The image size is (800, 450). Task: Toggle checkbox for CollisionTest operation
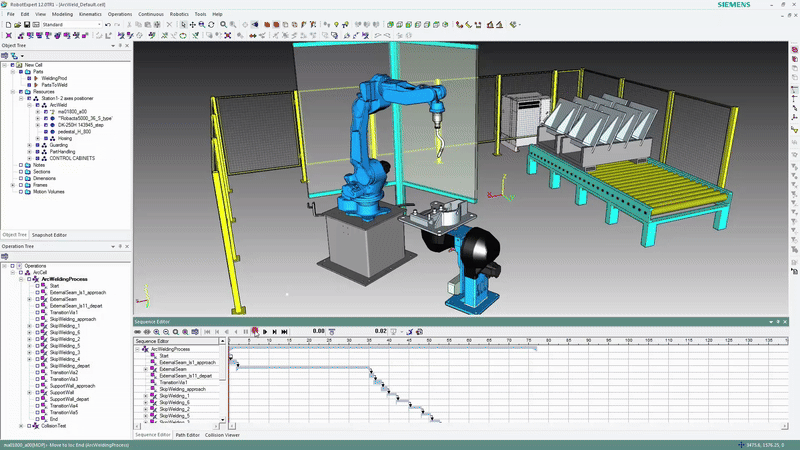click(x=29, y=426)
